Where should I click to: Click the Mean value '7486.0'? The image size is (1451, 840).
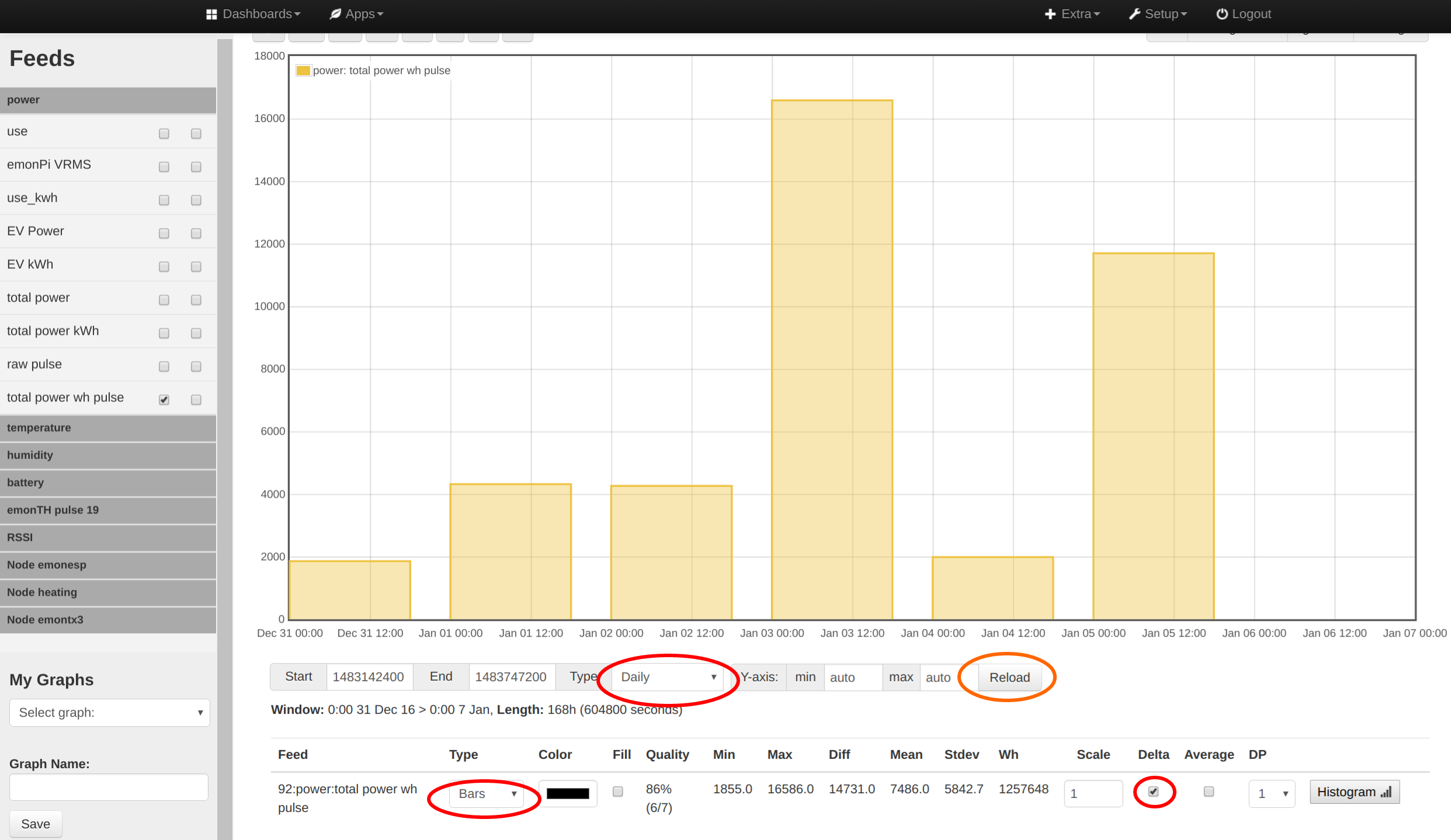910,789
